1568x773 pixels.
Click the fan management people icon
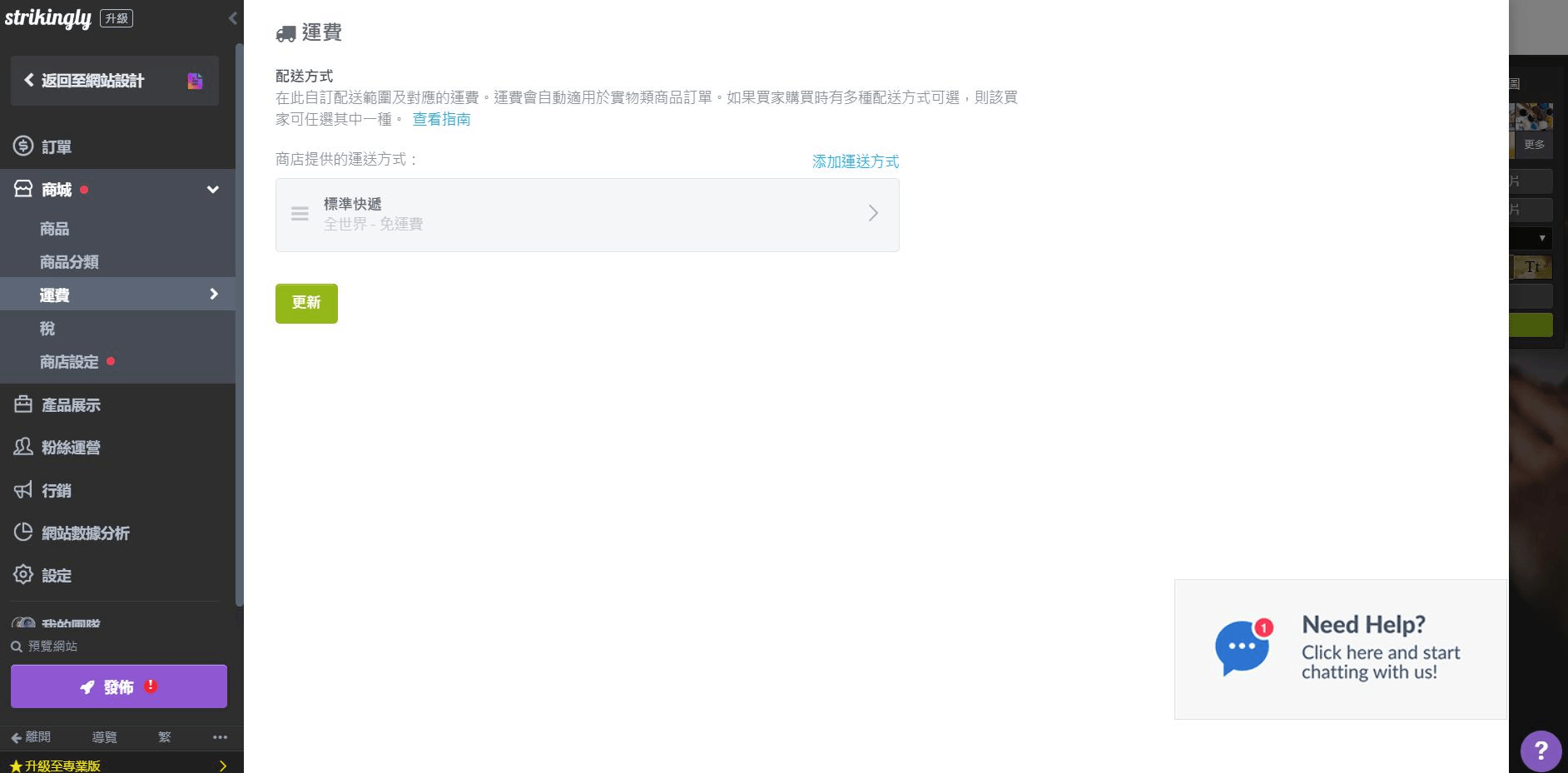point(23,447)
